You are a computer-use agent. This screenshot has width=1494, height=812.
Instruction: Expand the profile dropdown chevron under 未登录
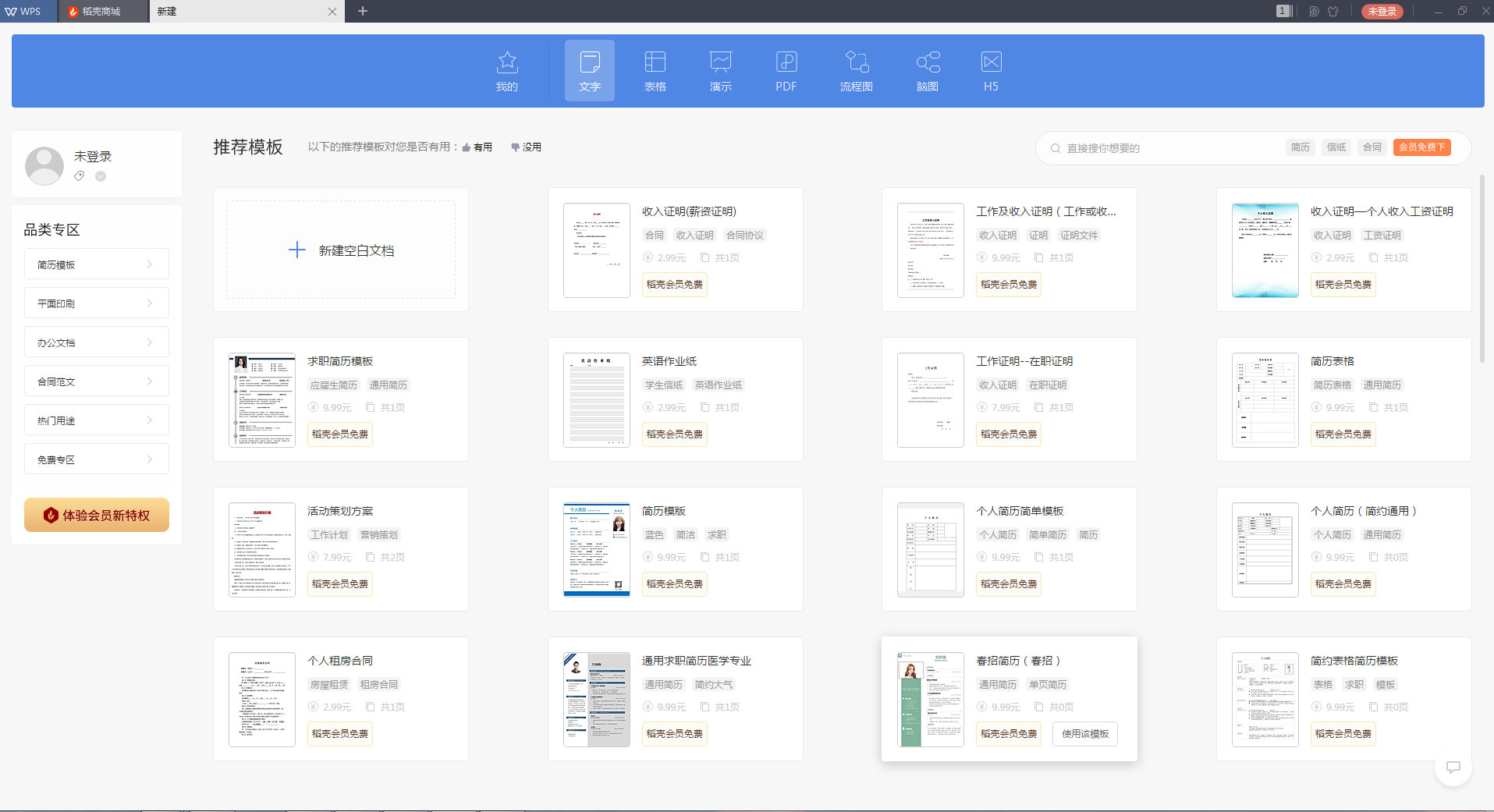click(101, 176)
